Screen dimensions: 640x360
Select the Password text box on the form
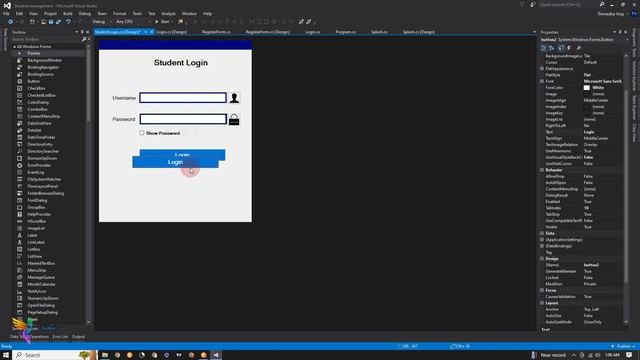point(183,119)
